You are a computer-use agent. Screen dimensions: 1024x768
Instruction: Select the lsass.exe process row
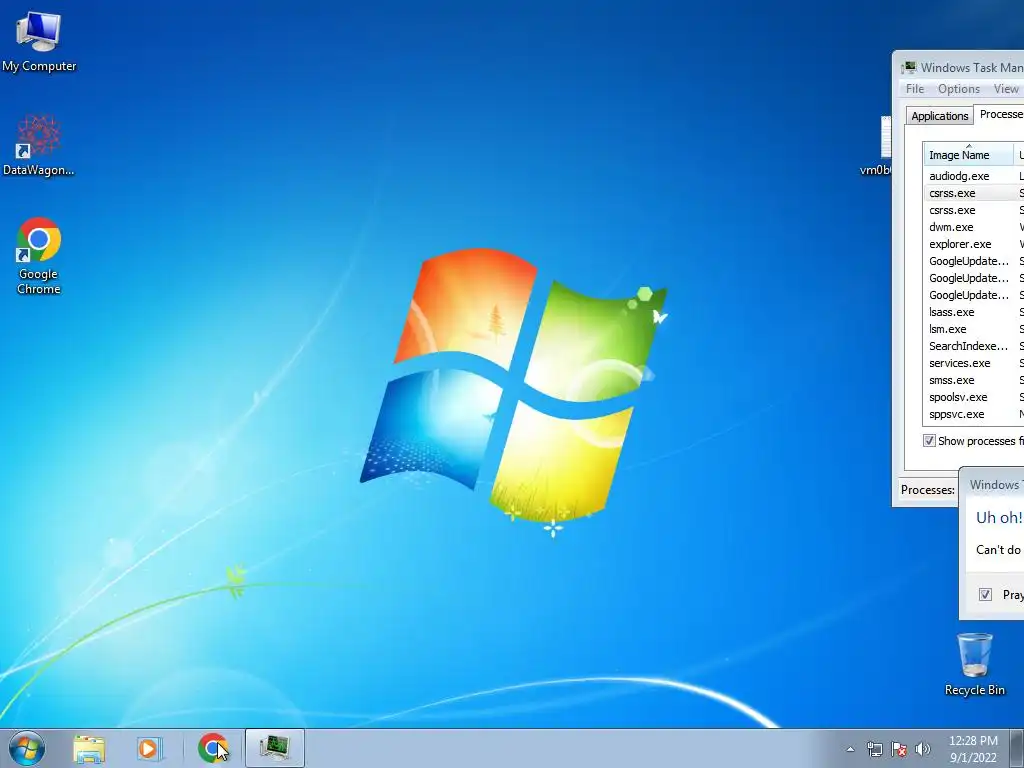click(974, 312)
